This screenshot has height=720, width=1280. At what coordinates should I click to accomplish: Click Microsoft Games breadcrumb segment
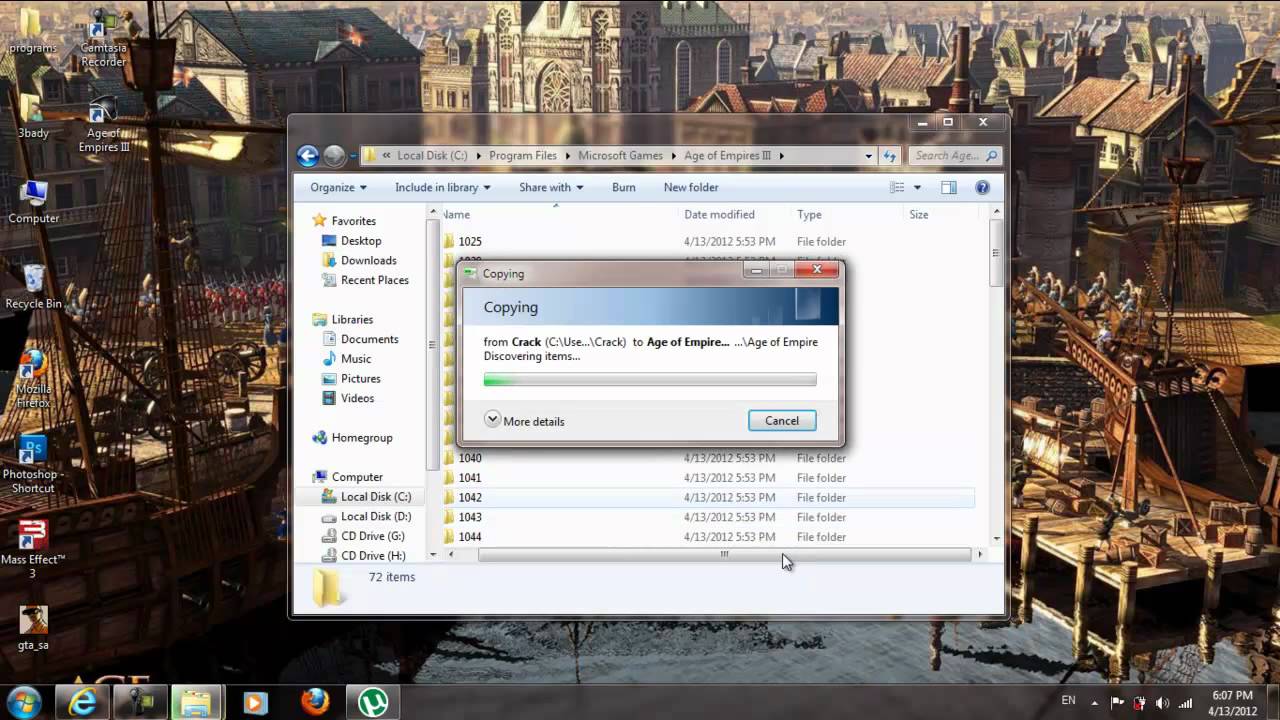620,156
